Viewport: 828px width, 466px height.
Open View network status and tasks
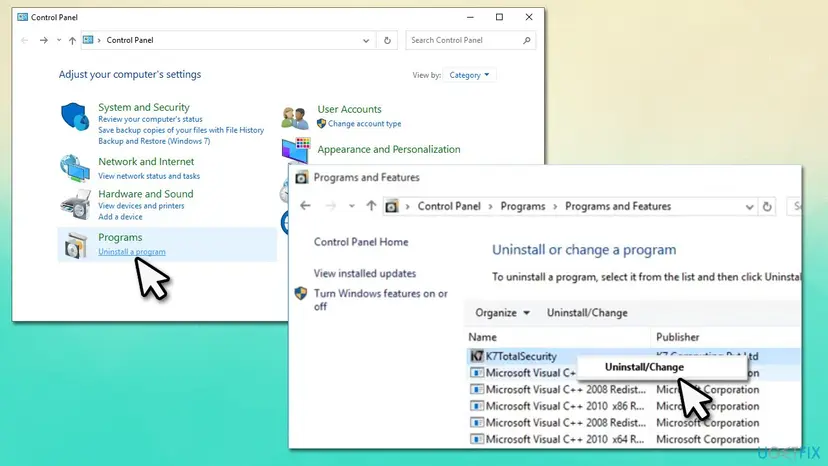(x=149, y=176)
